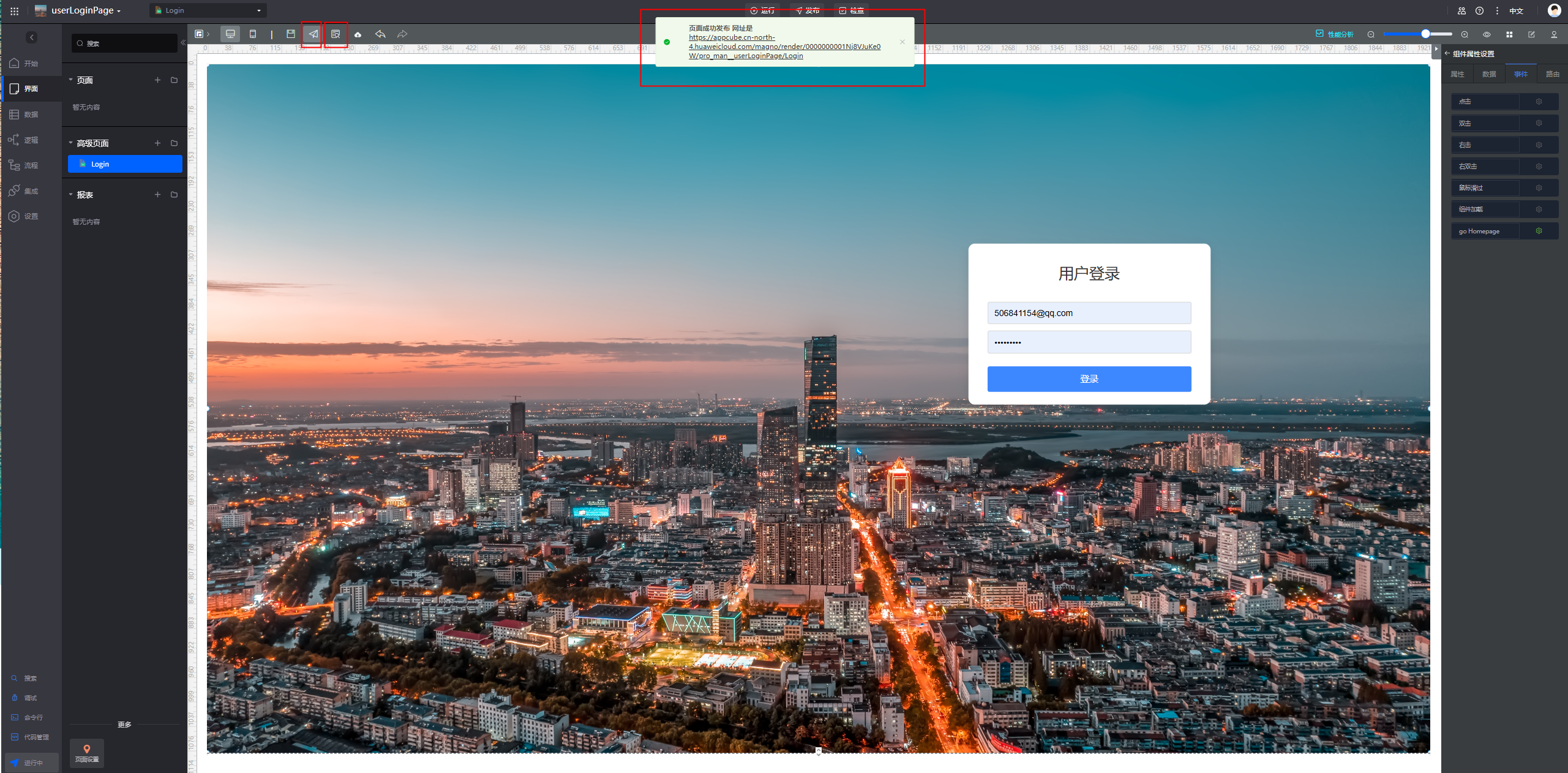
Task: Toggle desktop view mode button
Action: pos(230,34)
